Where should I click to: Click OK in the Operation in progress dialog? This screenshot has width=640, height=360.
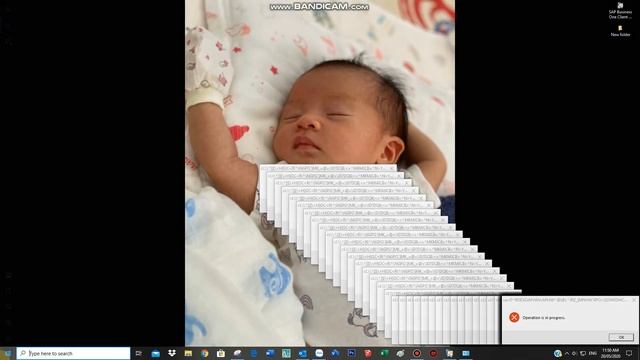pos(621,337)
